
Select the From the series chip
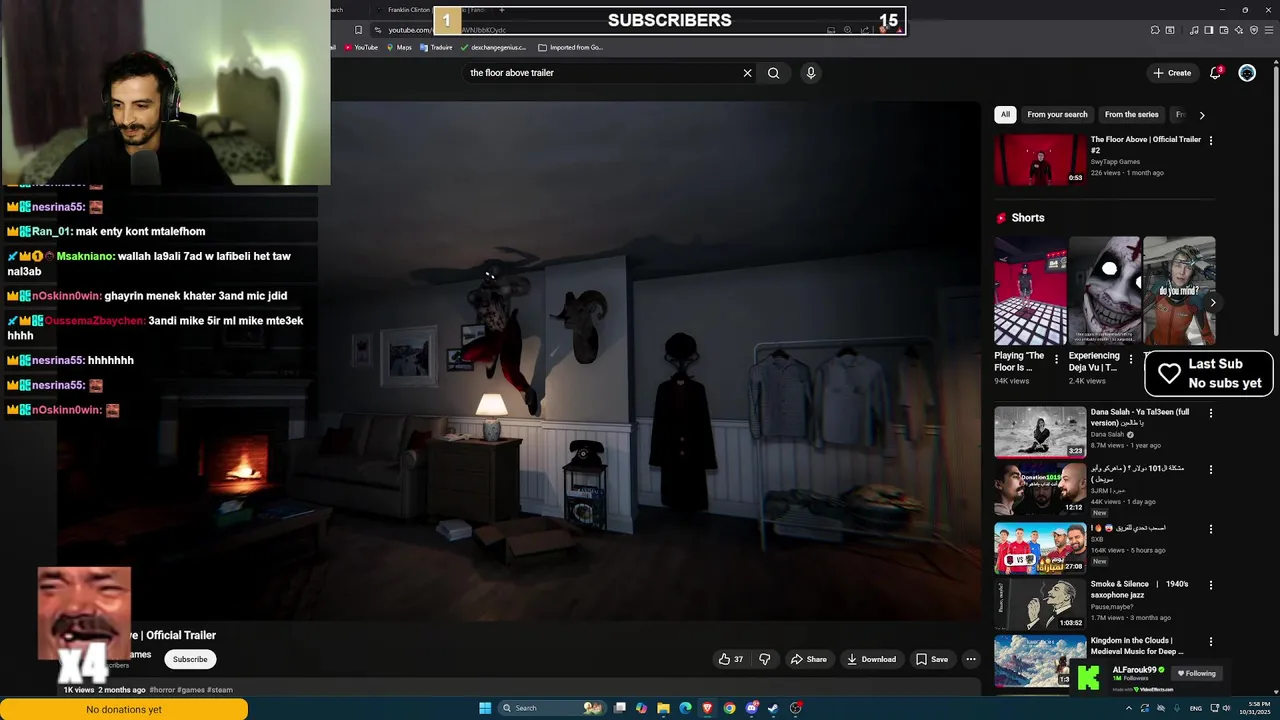click(x=1131, y=115)
